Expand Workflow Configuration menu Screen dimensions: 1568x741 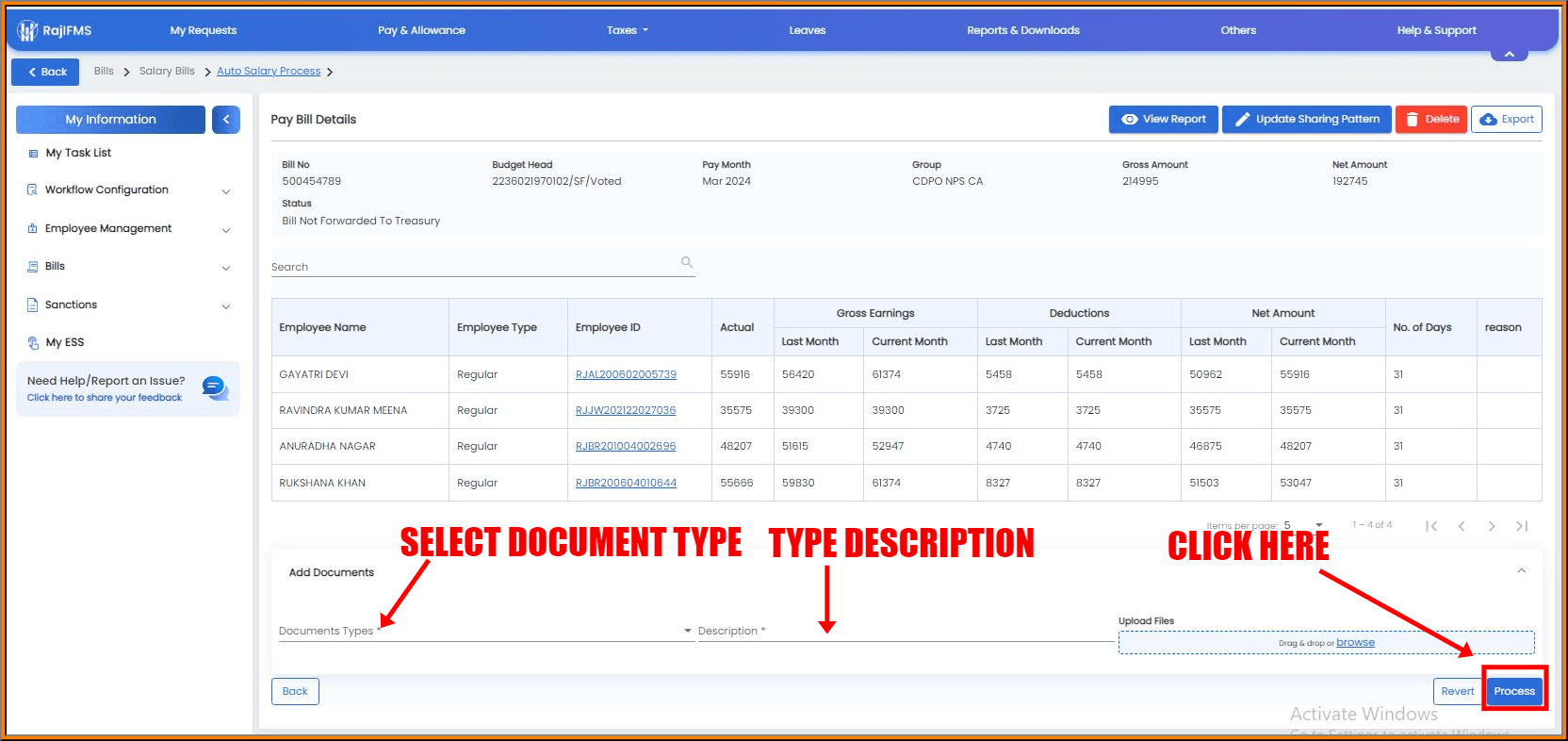226,191
